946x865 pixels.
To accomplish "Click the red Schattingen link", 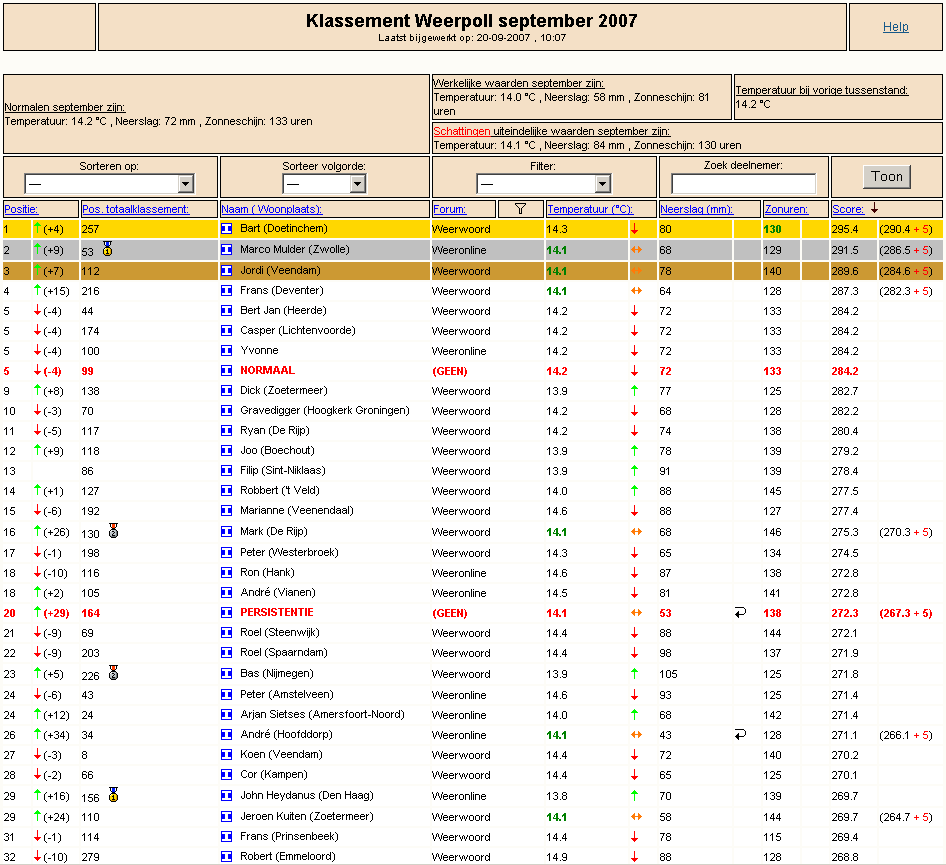I will click(462, 131).
